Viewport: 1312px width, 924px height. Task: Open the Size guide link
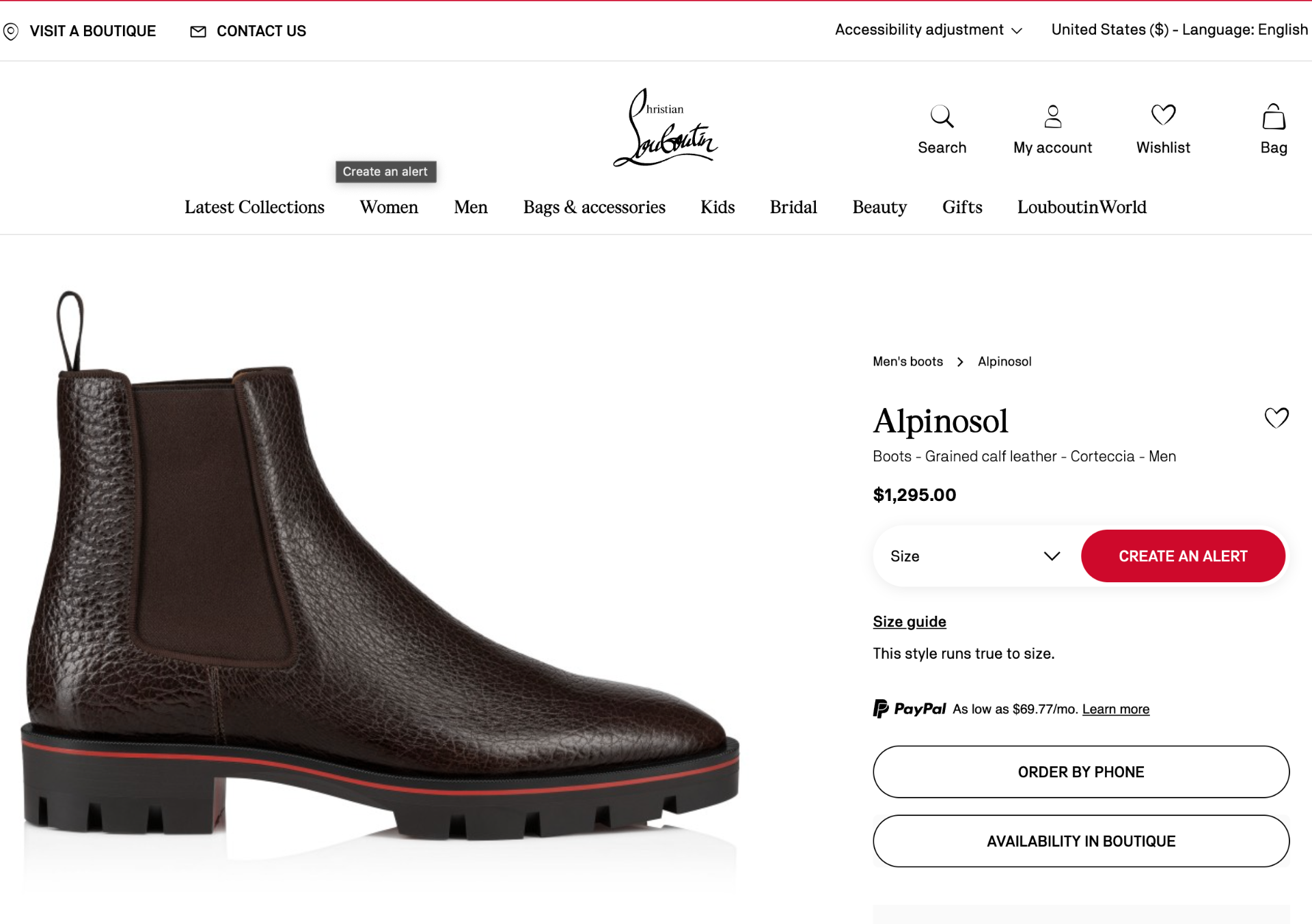click(x=909, y=621)
